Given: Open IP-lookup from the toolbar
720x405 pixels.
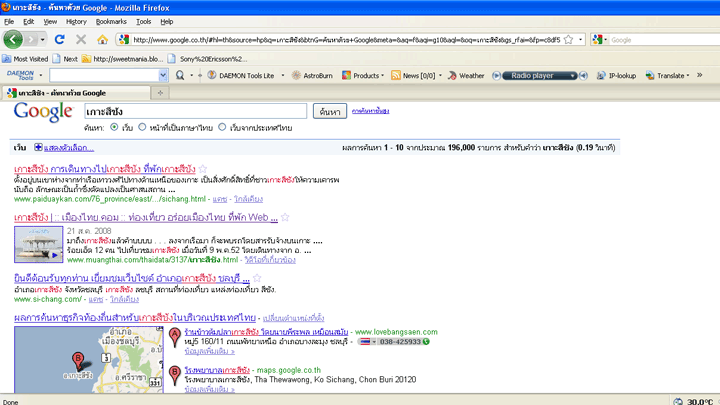Looking at the screenshot, I should (x=616, y=76).
